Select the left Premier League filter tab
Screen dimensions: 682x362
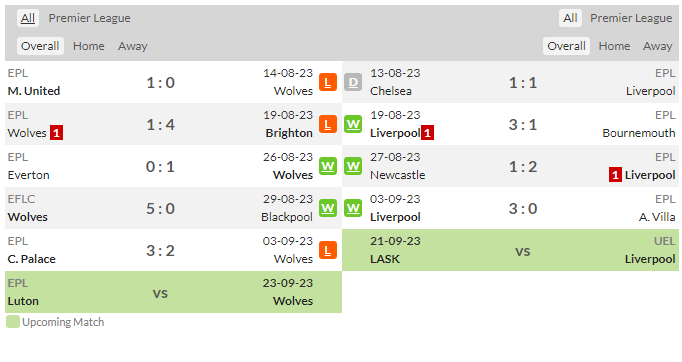[x=89, y=18]
